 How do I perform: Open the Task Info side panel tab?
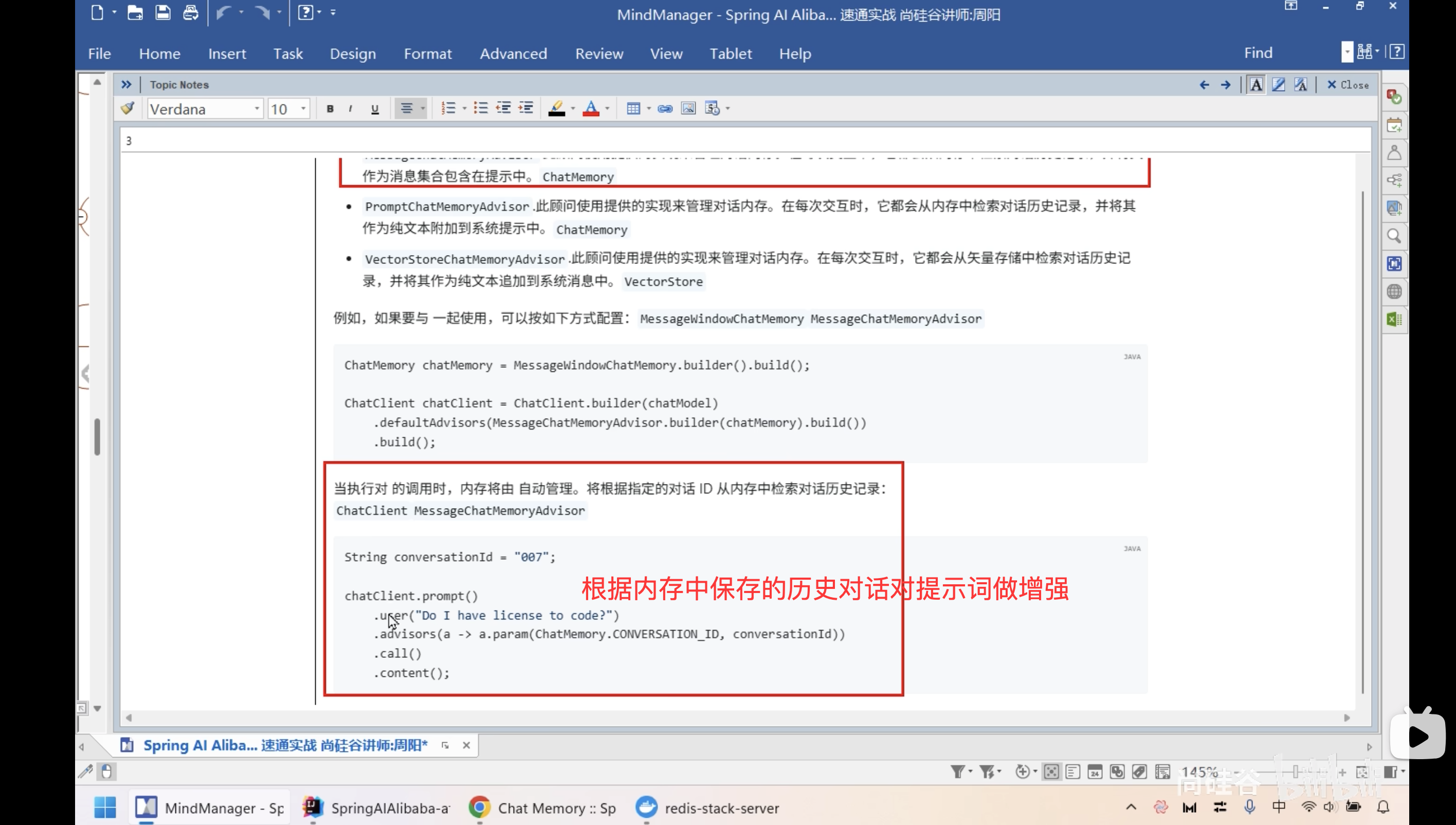coord(1394,97)
